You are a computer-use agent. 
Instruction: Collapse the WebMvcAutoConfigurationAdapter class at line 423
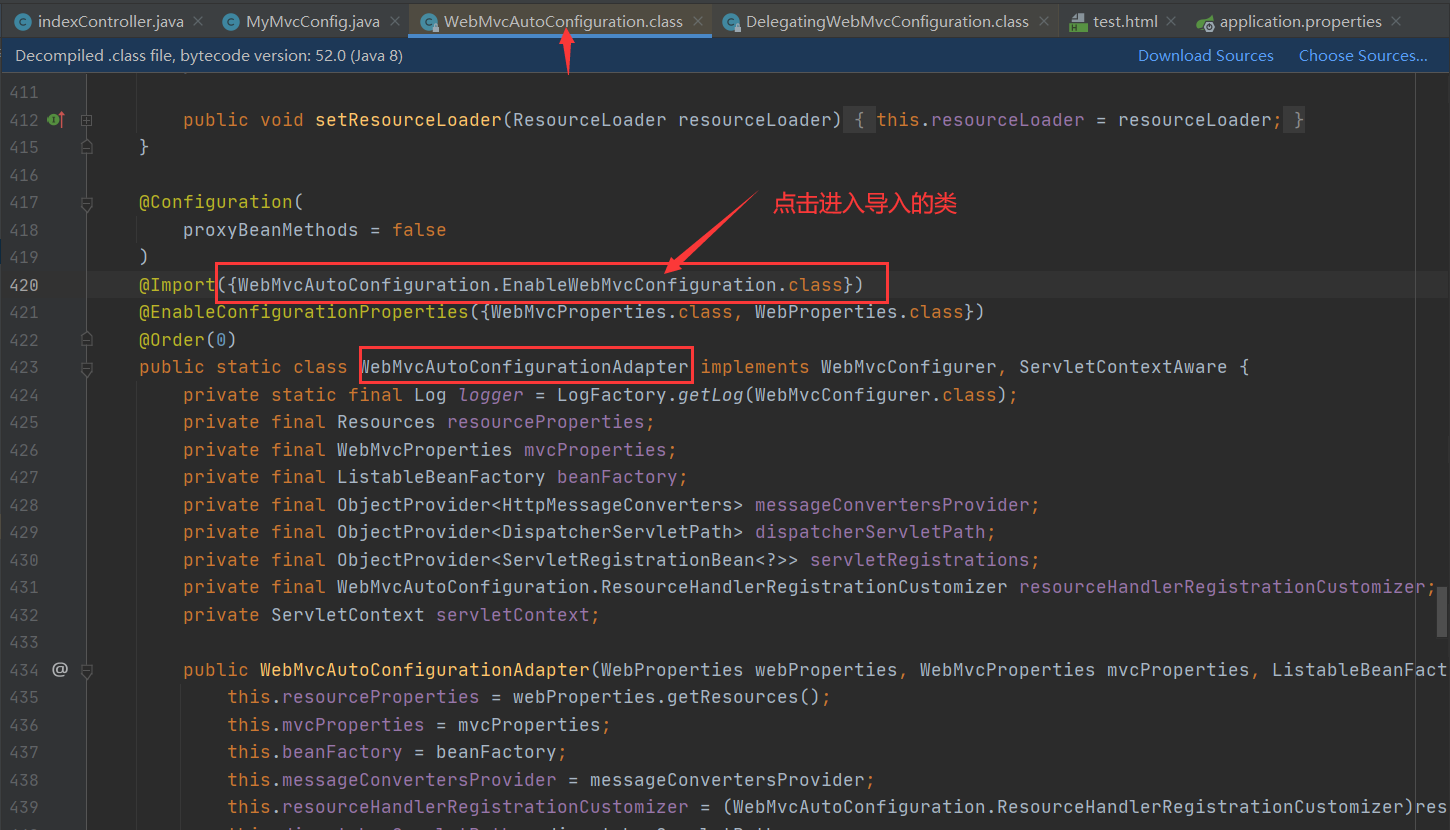(87, 368)
